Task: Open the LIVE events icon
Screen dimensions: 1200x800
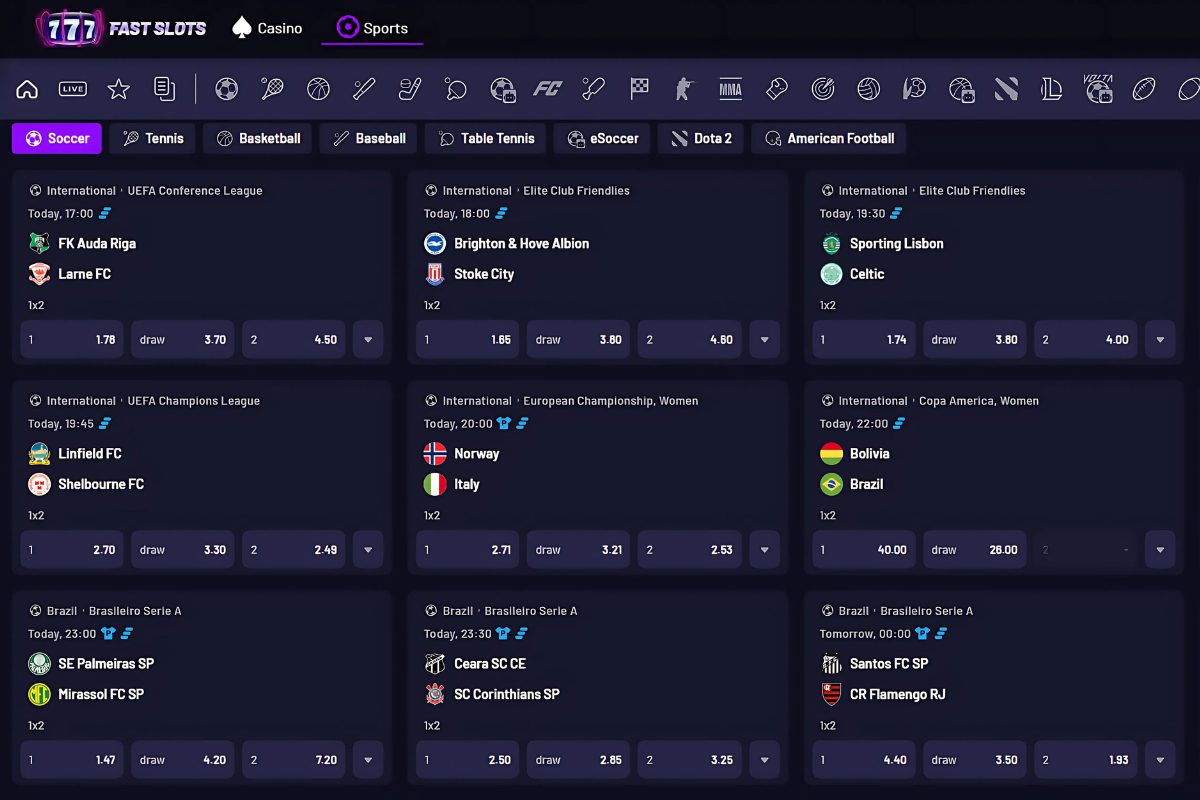Action: [x=73, y=89]
